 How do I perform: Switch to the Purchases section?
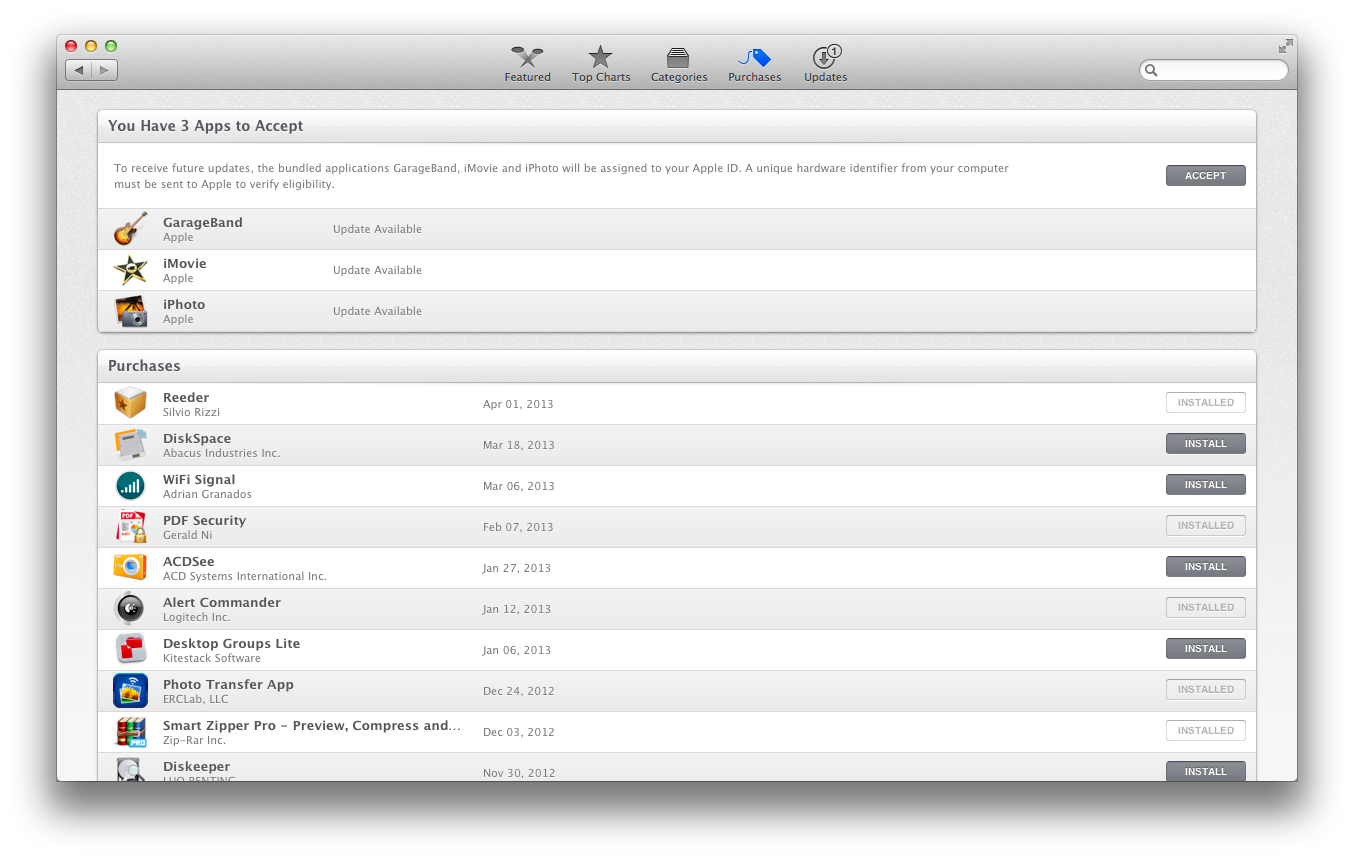click(x=754, y=64)
